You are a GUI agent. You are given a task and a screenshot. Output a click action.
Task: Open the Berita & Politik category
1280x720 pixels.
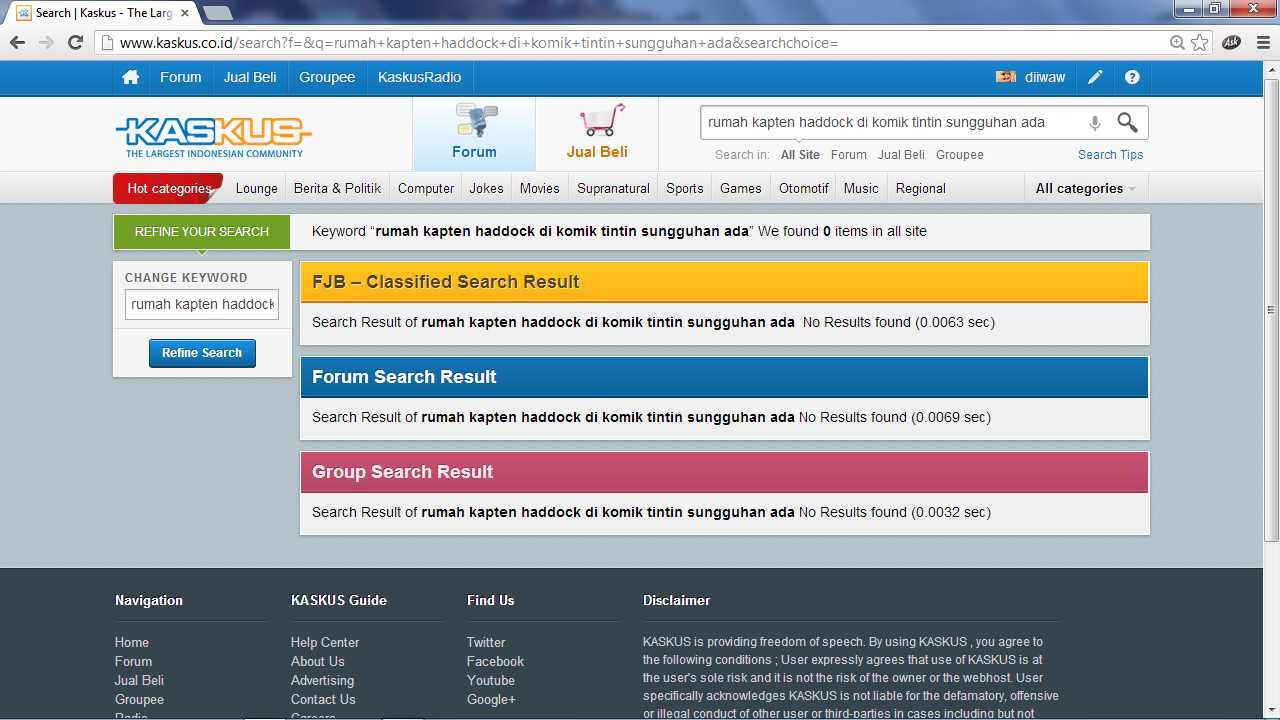(x=338, y=188)
